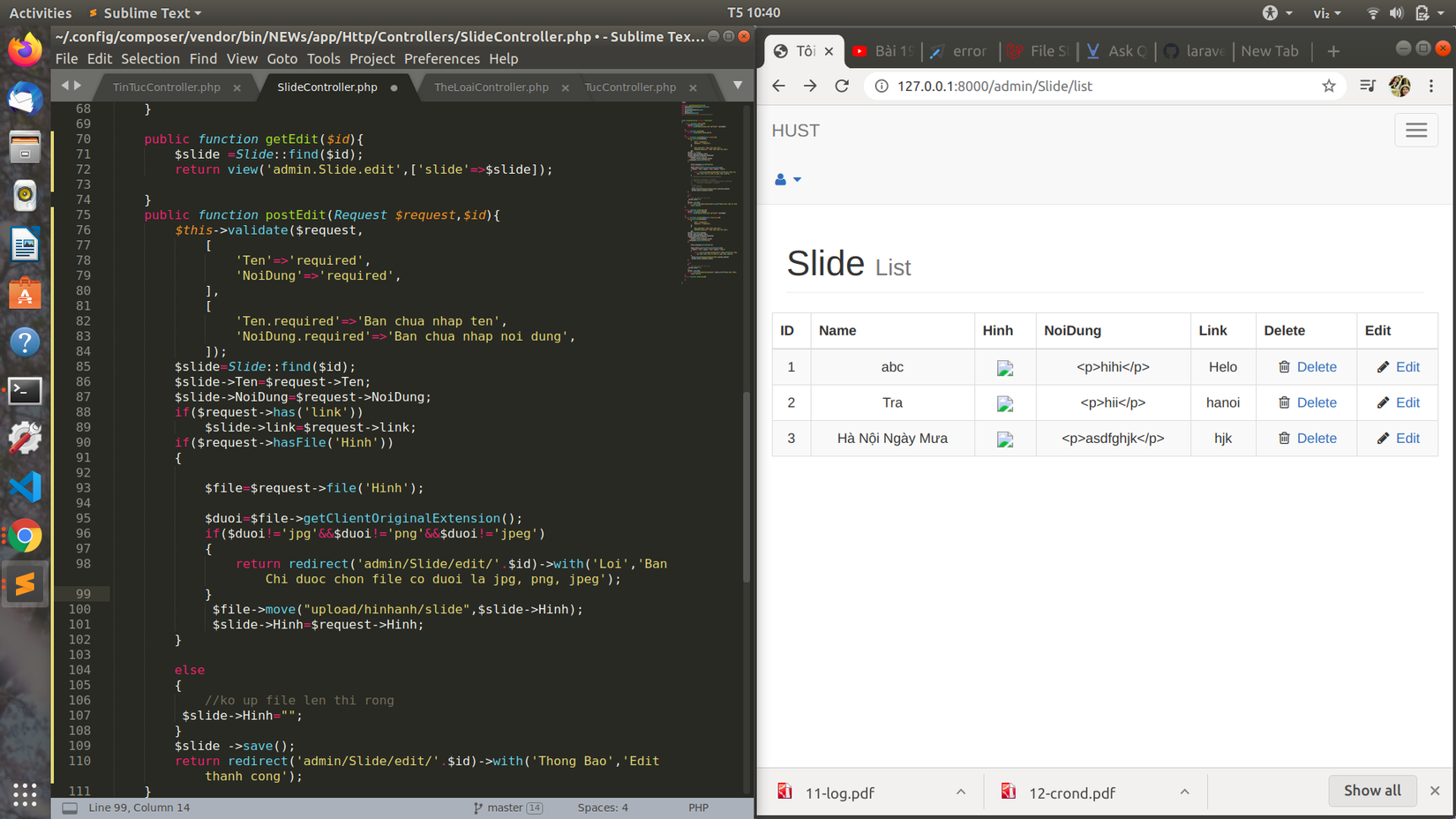Viewport: 1456px width, 819px height.
Task: Open a new browser tab
Action: (1333, 51)
